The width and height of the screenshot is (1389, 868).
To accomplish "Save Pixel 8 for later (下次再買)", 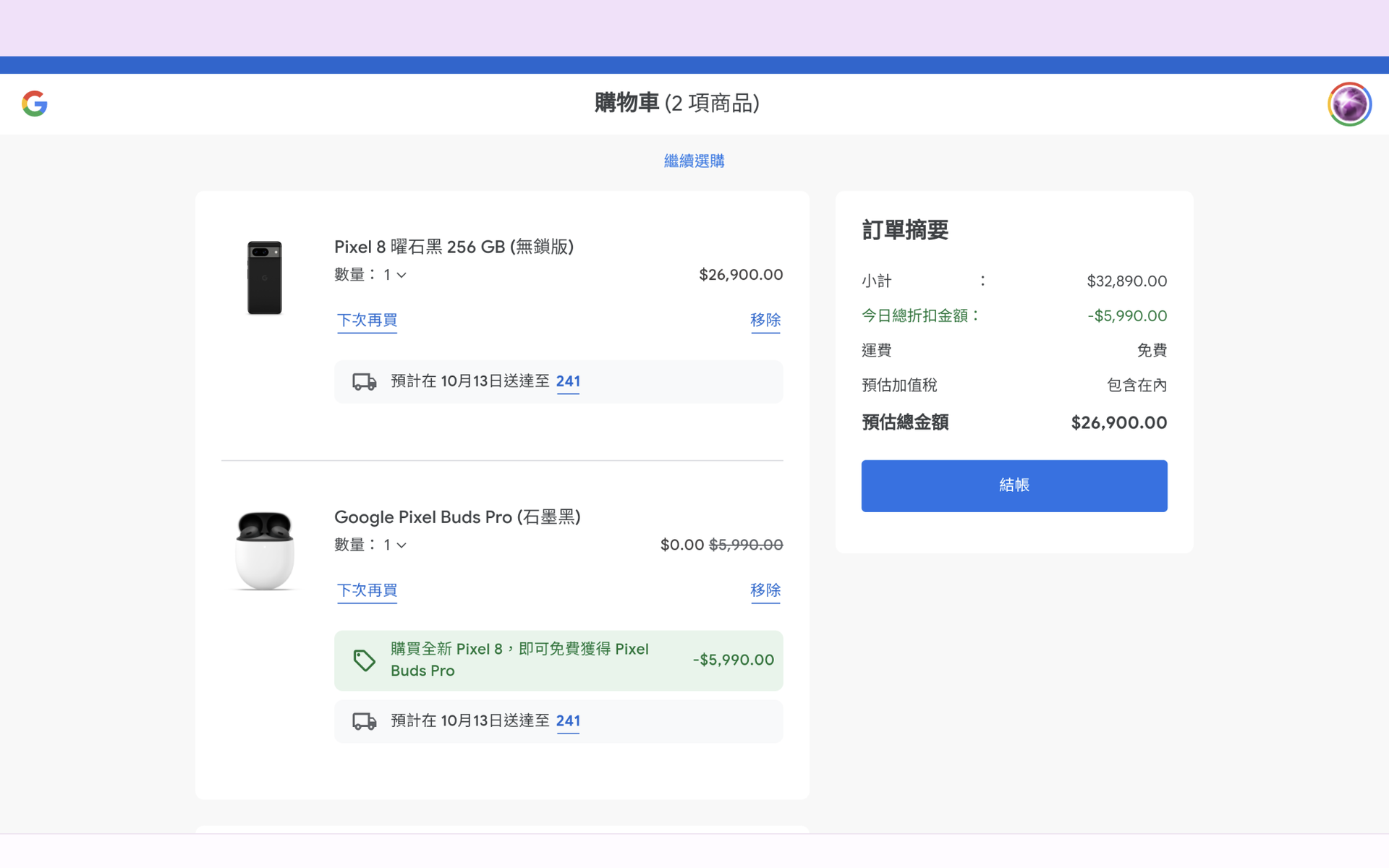I will pyautogui.click(x=367, y=320).
